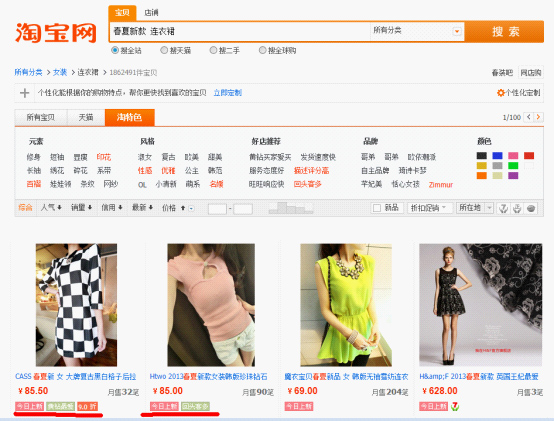
Task: Click green 回头客多 badge under Htwo item
Action: pyautogui.click(x=195, y=407)
